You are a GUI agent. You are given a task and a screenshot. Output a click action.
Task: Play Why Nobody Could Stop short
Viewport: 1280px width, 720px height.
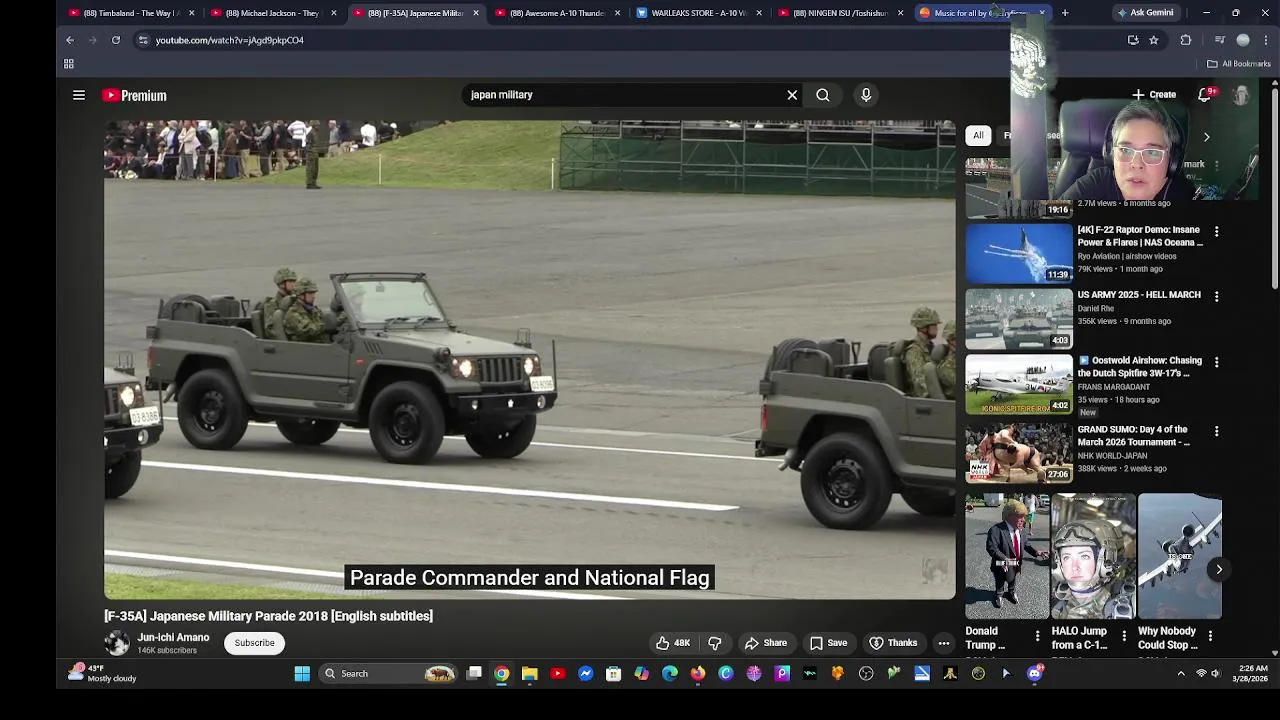coord(1179,556)
